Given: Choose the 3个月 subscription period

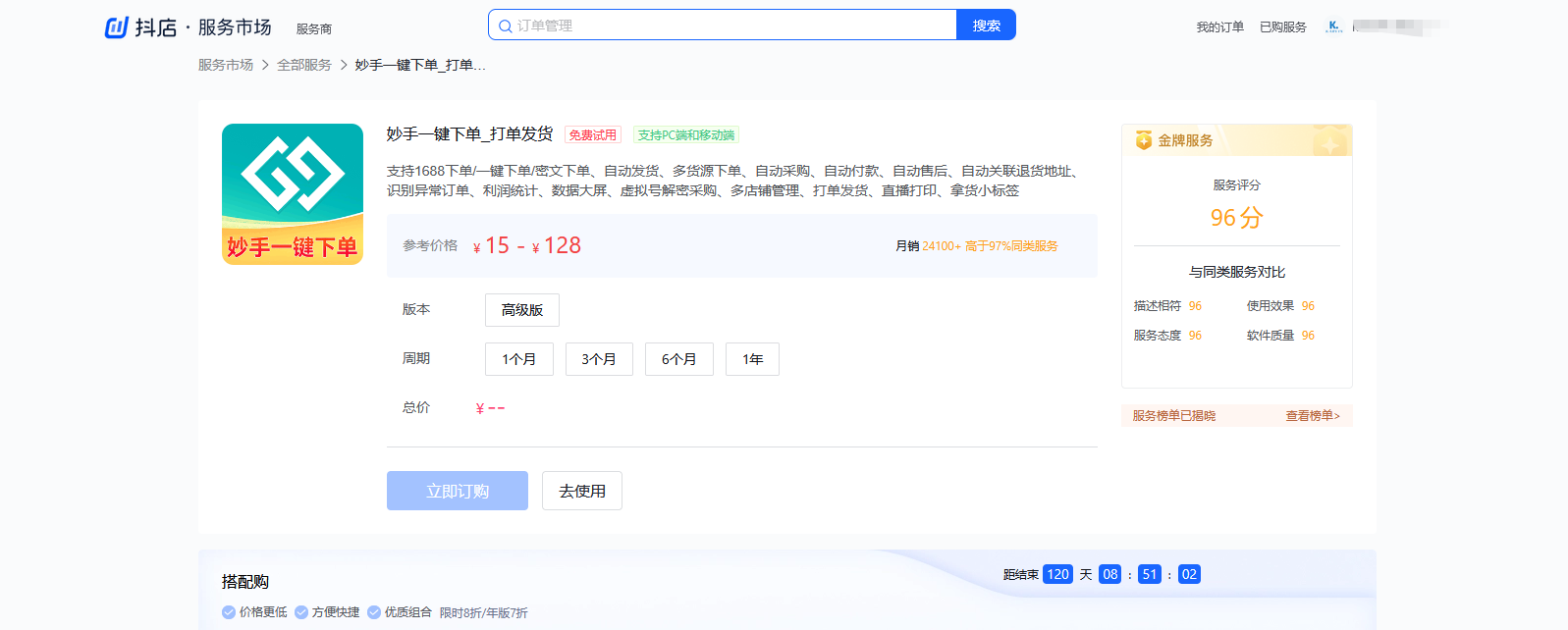Looking at the screenshot, I should click(x=599, y=359).
